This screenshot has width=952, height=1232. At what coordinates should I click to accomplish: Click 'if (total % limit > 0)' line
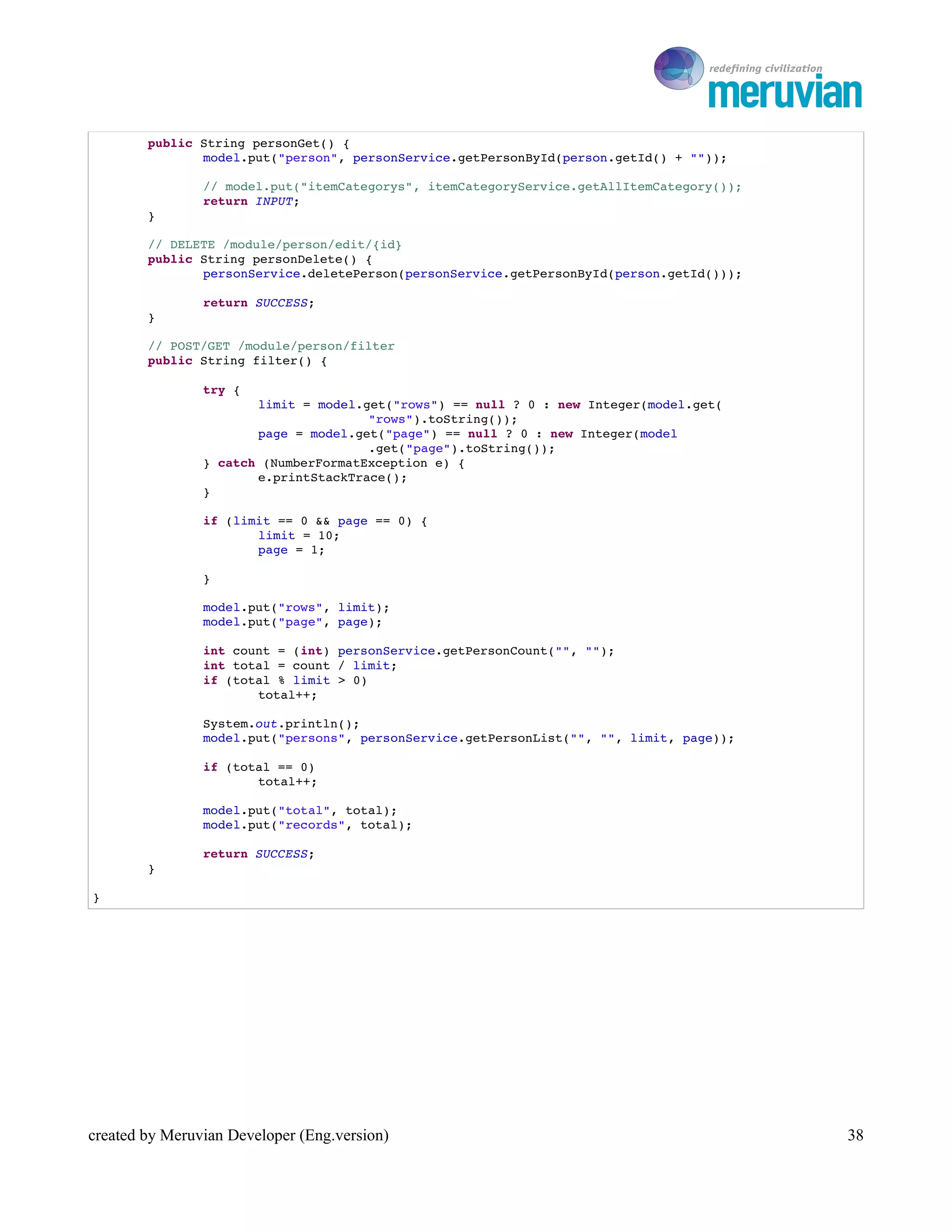click(285, 681)
